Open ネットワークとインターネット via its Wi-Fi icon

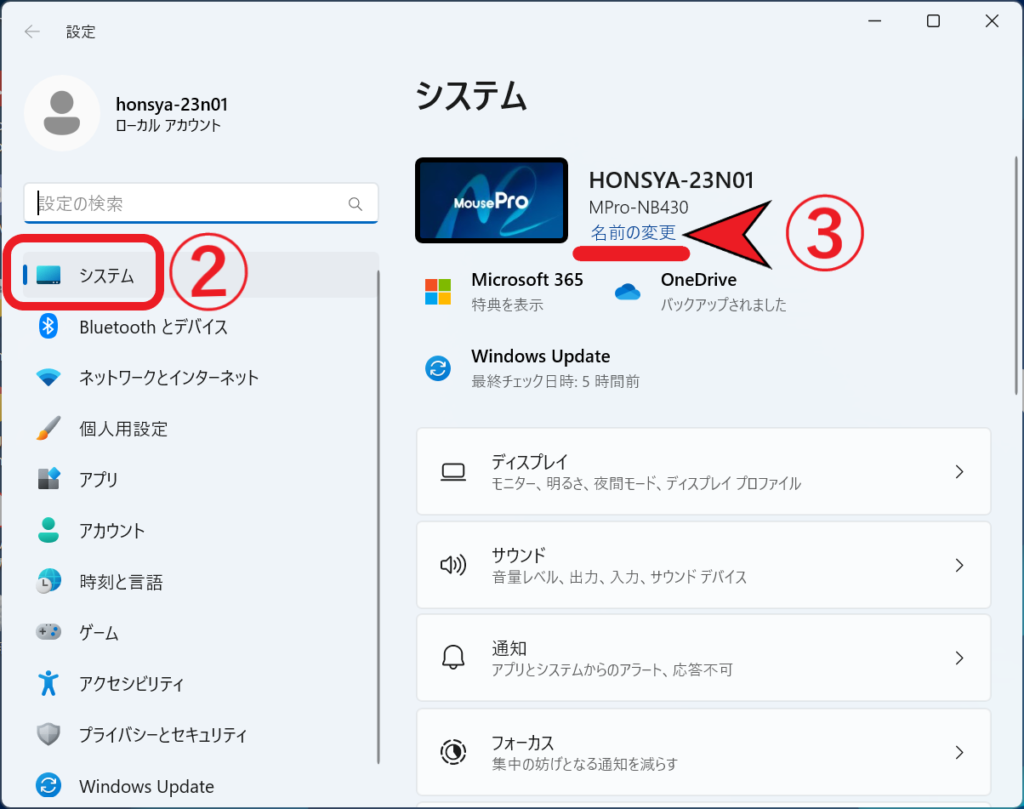(x=48, y=378)
